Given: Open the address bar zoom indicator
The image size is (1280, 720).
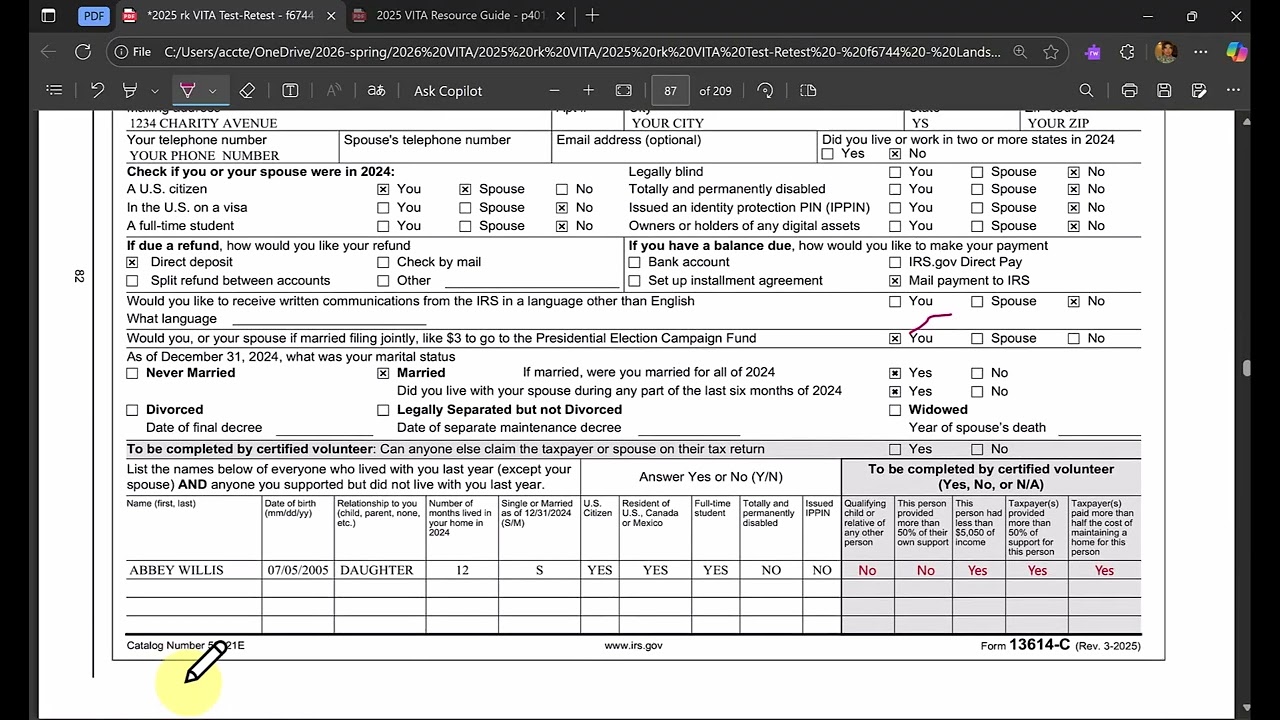Looking at the screenshot, I should tap(1020, 52).
